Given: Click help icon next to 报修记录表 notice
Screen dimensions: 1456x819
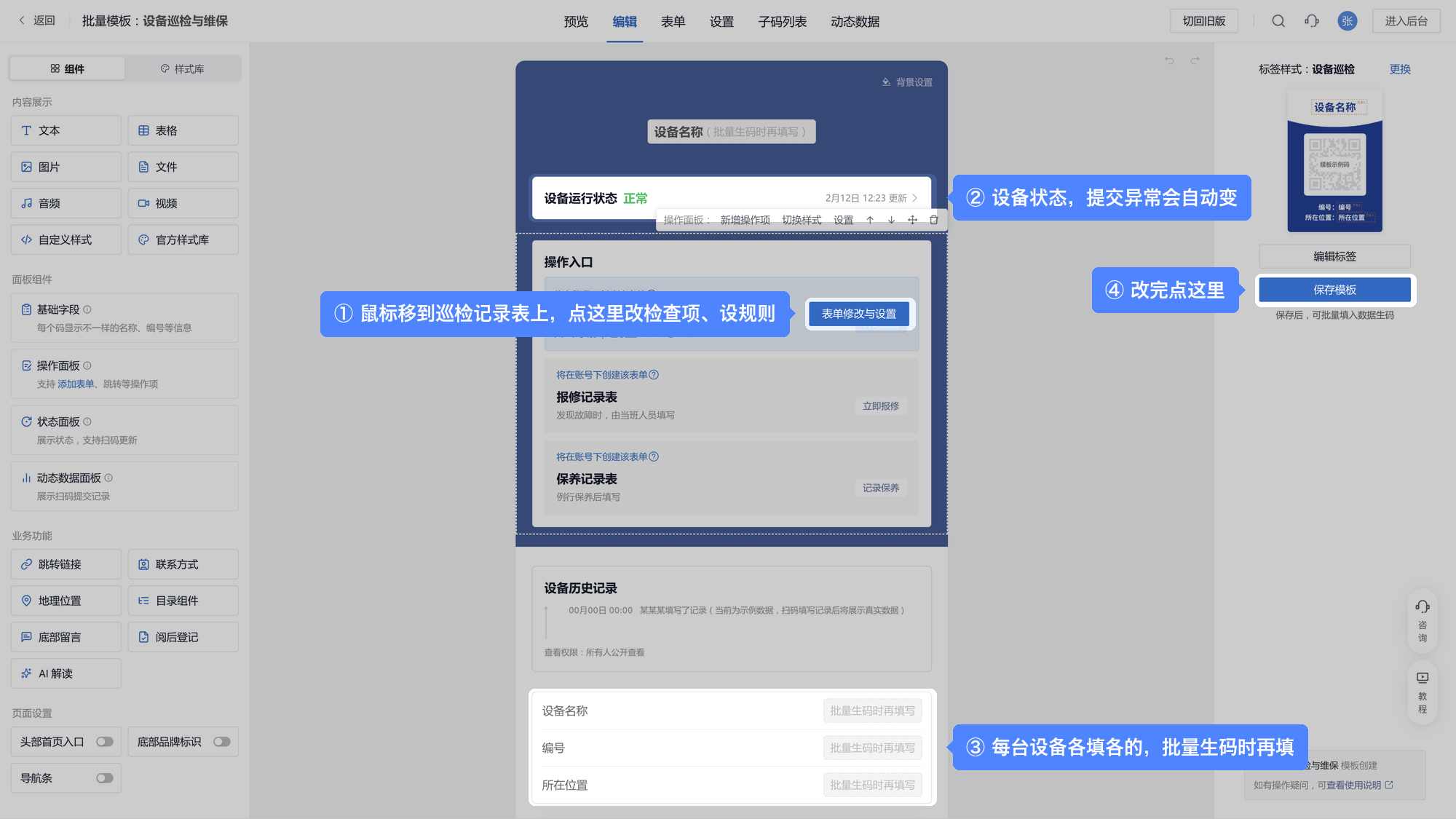Looking at the screenshot, I should point(654,375).
